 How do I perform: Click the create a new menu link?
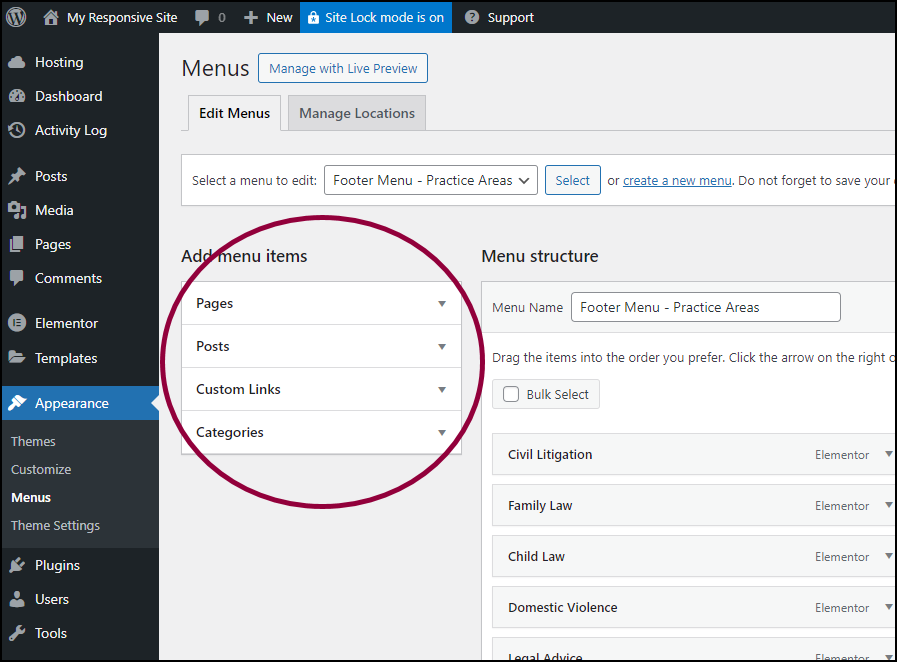pyautogui.click(x=677, y=181)
